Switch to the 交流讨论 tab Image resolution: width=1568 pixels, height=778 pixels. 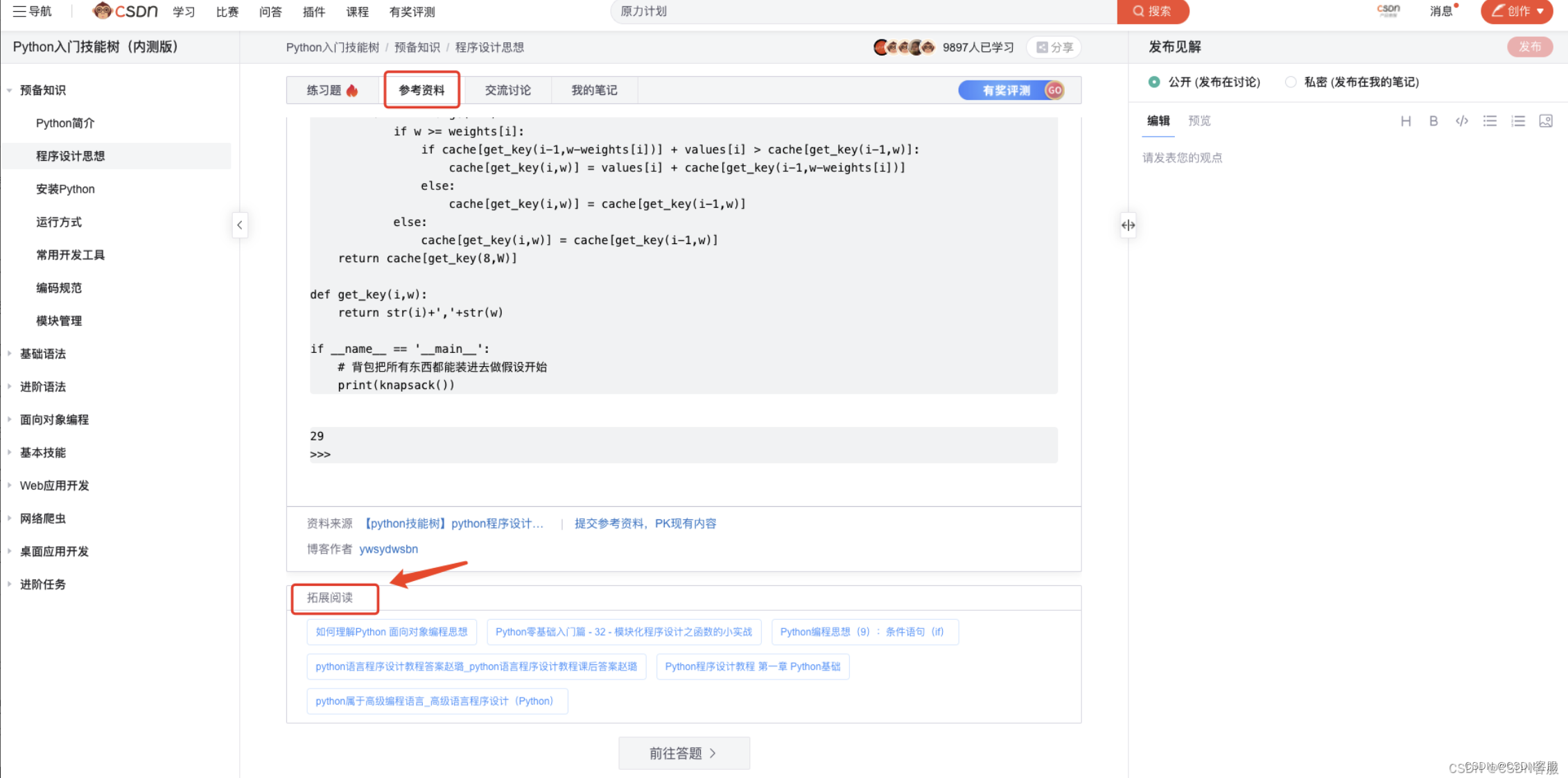point(507,90)
